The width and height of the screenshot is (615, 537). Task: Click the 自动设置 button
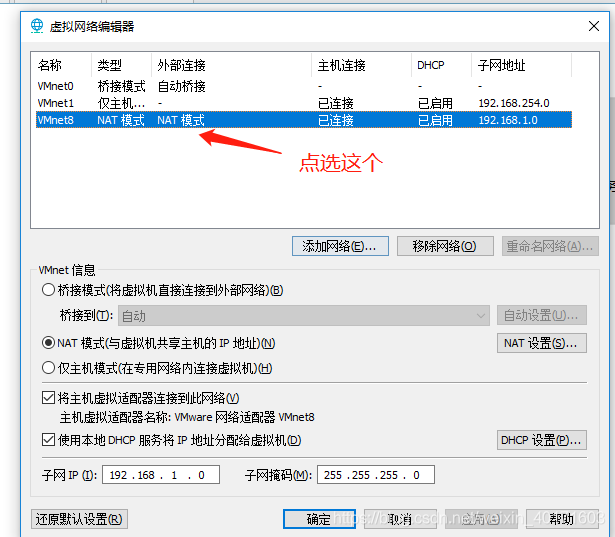click(542, 315)
